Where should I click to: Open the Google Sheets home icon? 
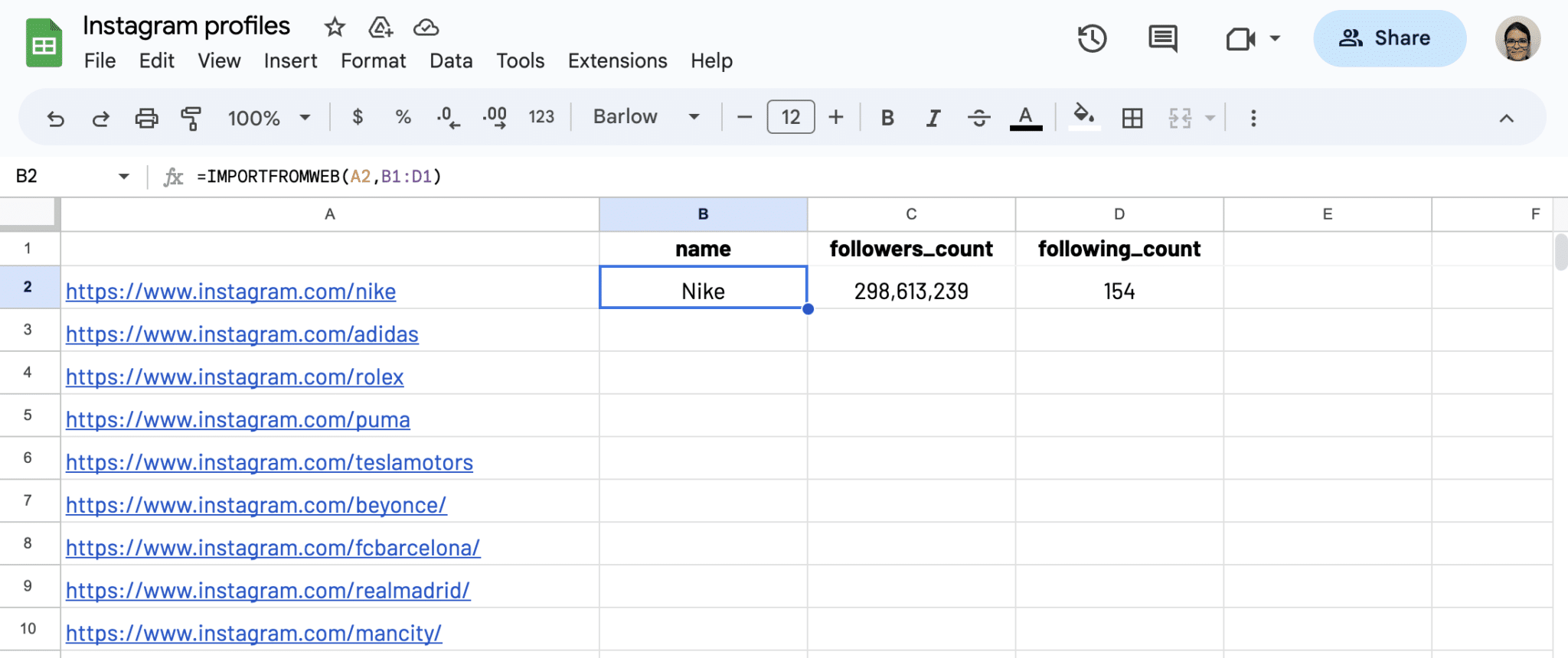[x=44, y=43]
